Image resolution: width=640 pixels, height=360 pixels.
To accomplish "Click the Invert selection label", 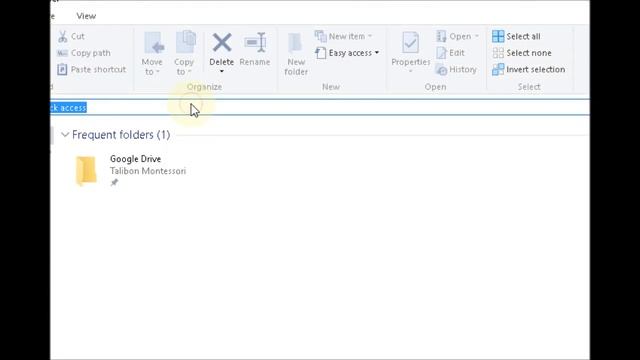I will 536,69.
